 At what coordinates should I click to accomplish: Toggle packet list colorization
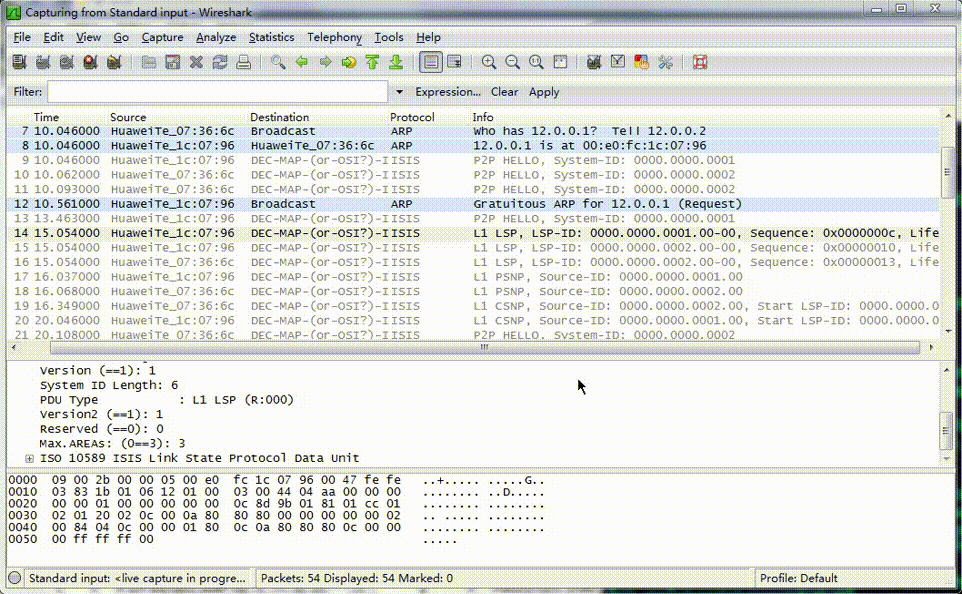431,62
